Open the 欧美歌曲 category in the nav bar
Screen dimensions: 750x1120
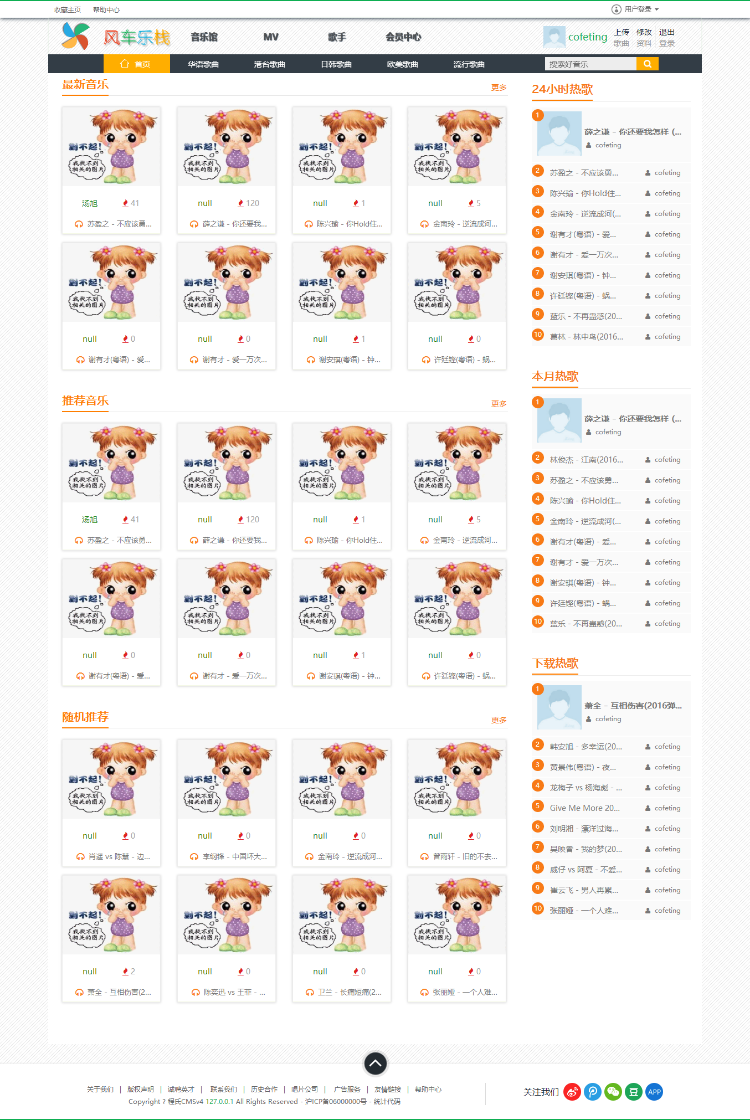click(x=403, y=64)
